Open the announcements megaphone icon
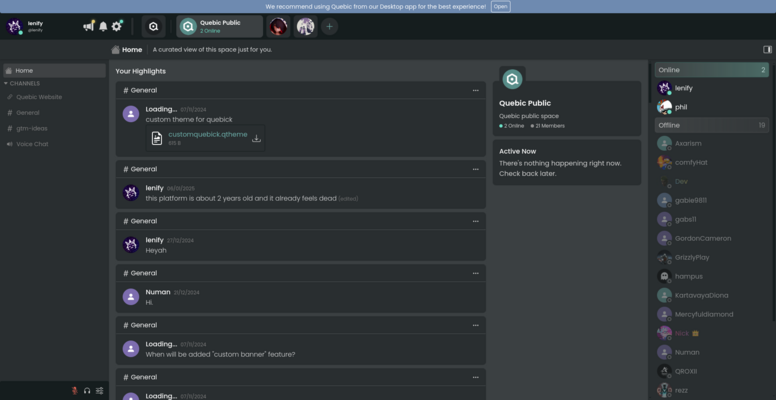 (88, 26)
